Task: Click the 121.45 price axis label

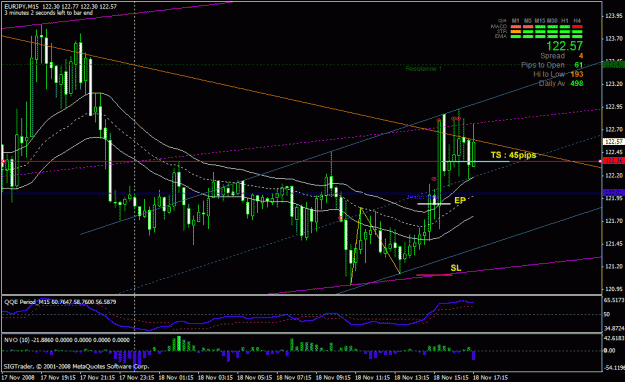Action: [614, 244]
